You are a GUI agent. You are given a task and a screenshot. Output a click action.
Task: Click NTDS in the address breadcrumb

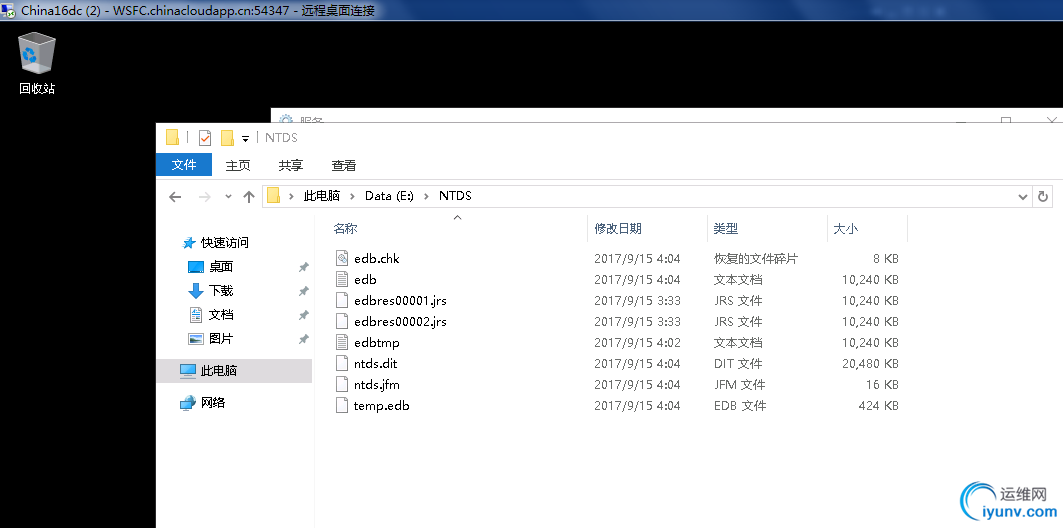point(455,196)
